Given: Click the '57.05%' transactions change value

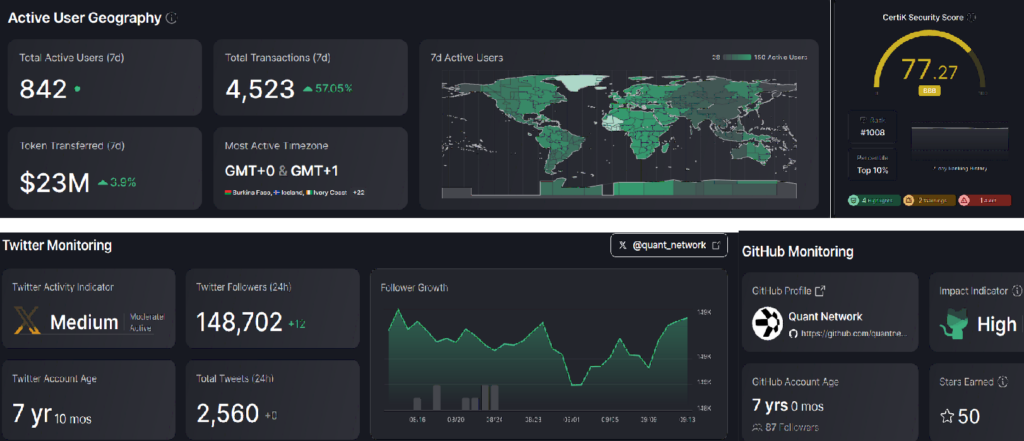Looking at the screenshot, I should point(334,89).
